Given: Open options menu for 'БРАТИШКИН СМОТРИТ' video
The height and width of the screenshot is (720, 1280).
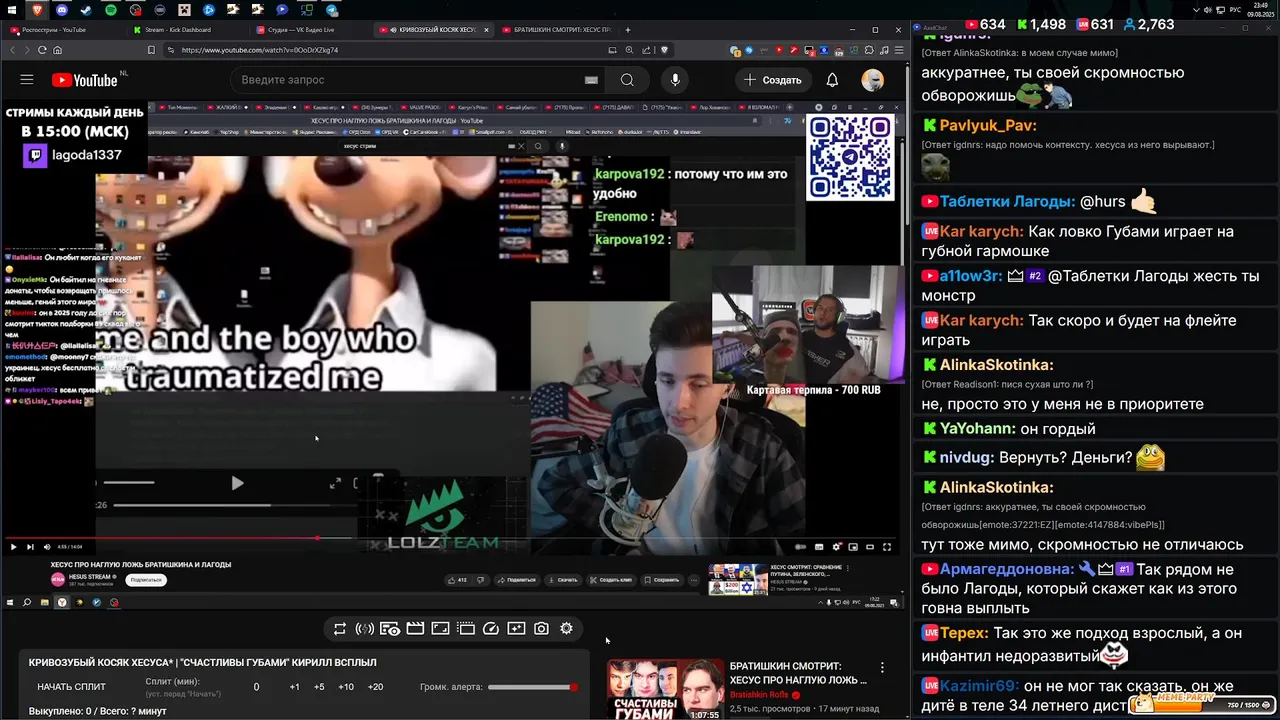Looking at the screenshot, I should pyautogui.click(x=882, y=667).
